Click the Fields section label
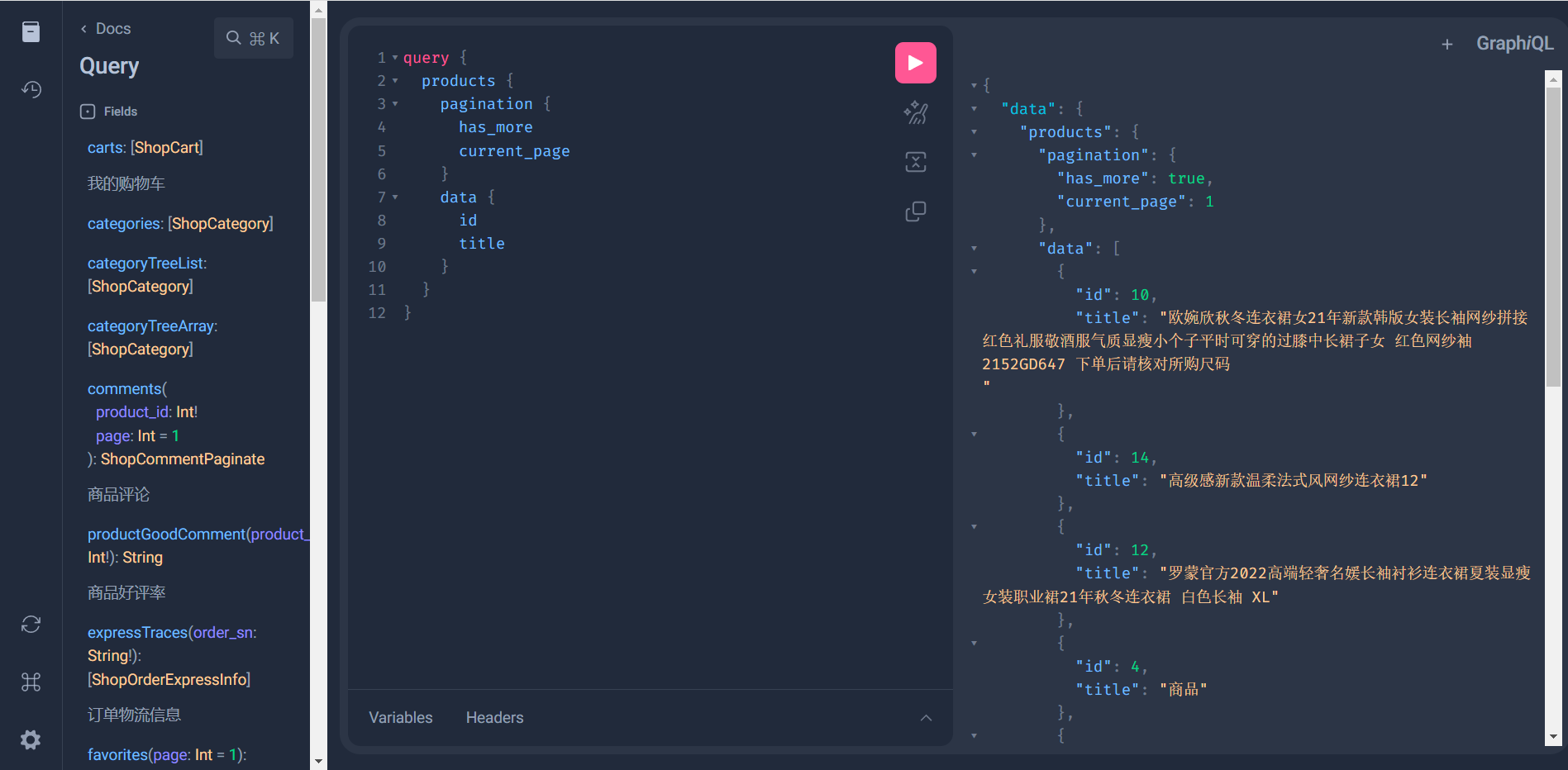 click(121, 112)
